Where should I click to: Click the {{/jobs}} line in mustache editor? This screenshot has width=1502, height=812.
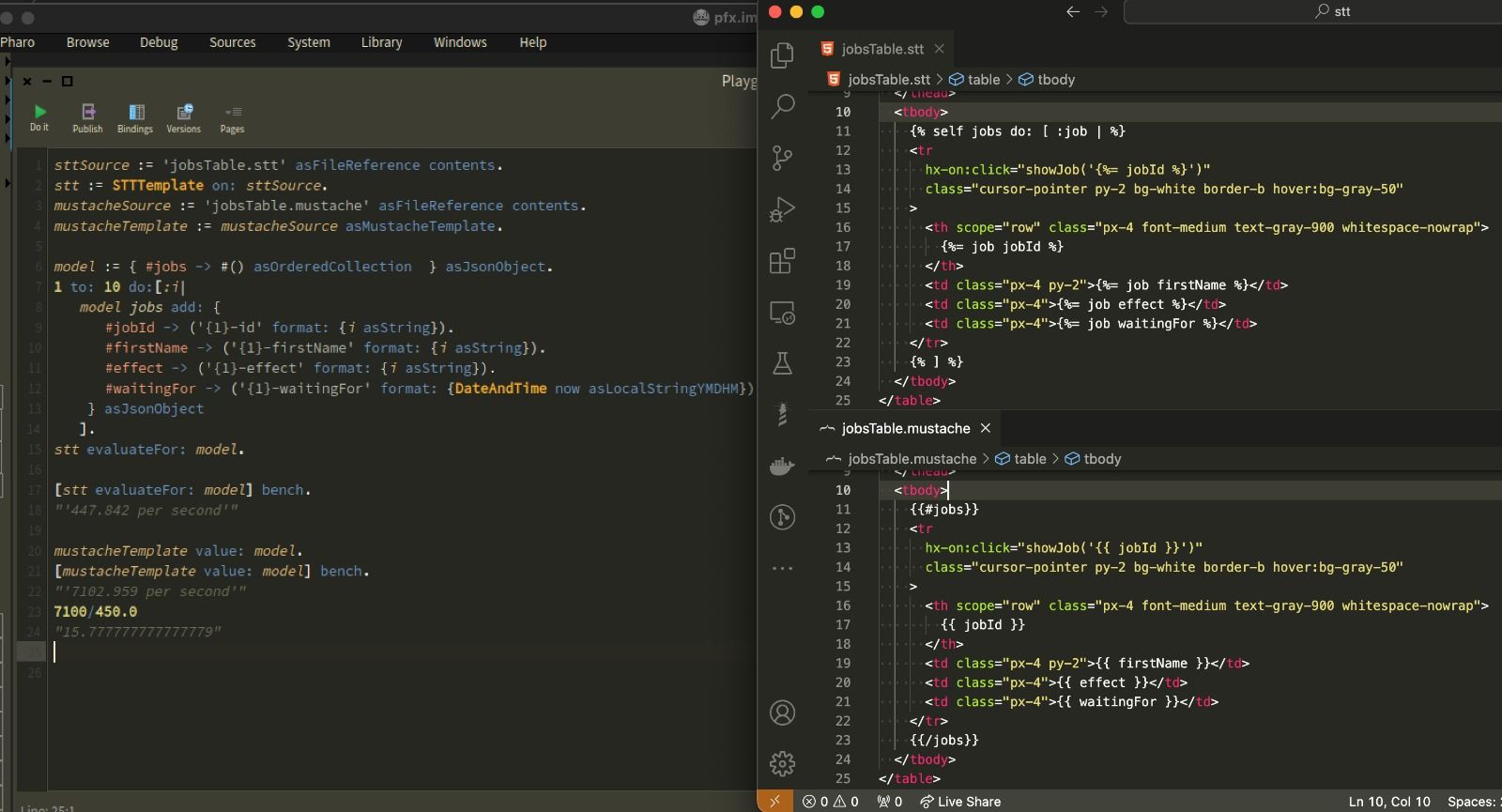943,740
